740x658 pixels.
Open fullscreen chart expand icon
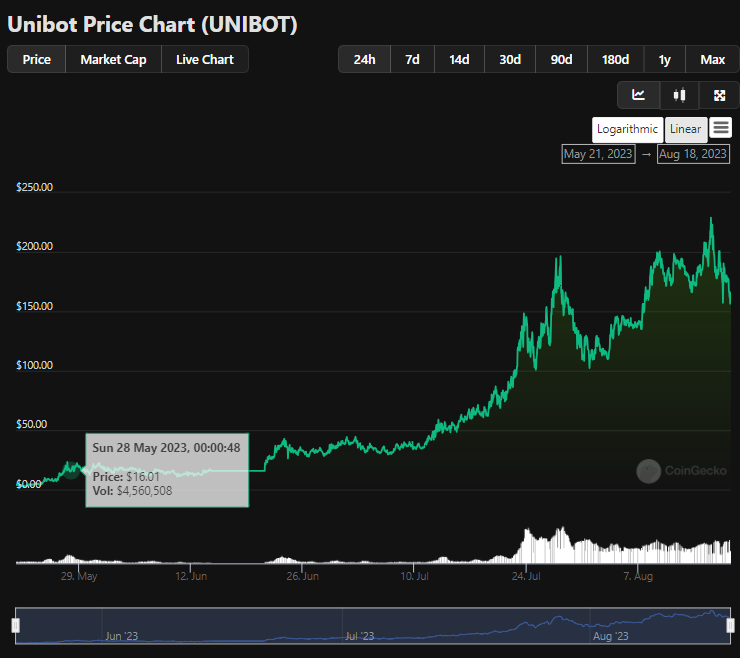[x=719, y=95]
